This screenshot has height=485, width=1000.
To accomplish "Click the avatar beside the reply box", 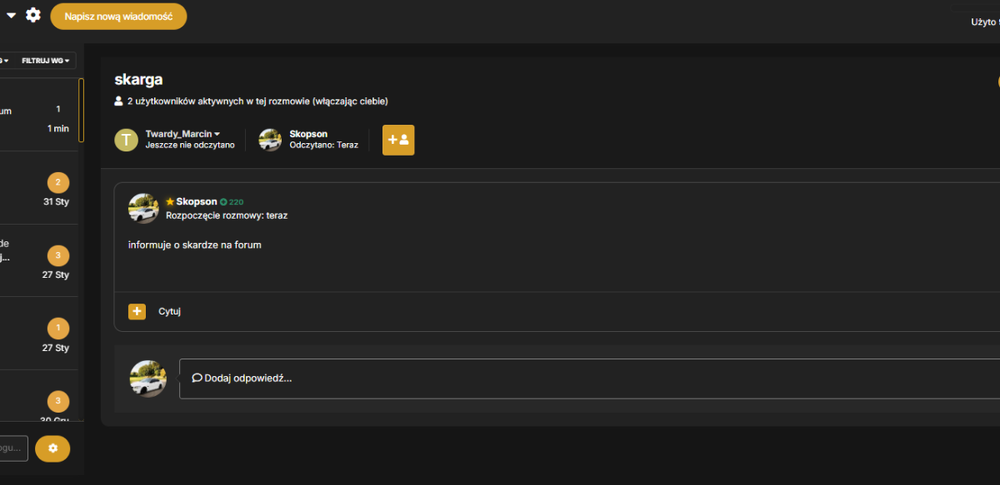I will 148,378.
